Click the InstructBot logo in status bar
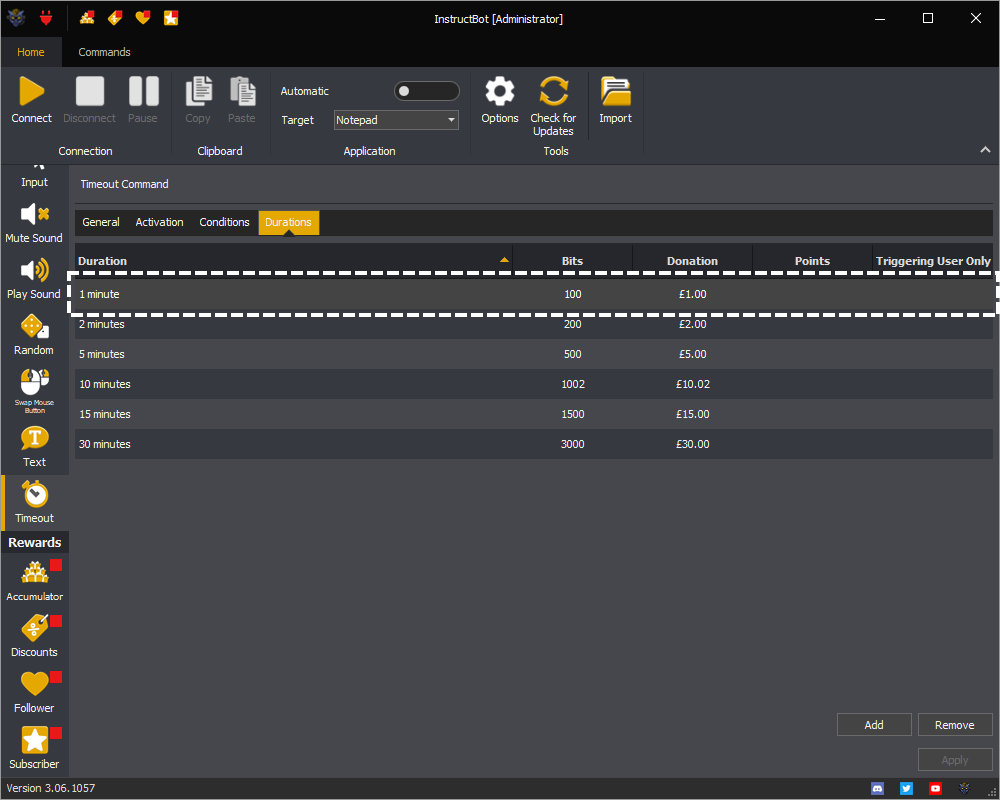Image resolution: width=1000 pixels, height=800 pixels. tap(964, 789)
